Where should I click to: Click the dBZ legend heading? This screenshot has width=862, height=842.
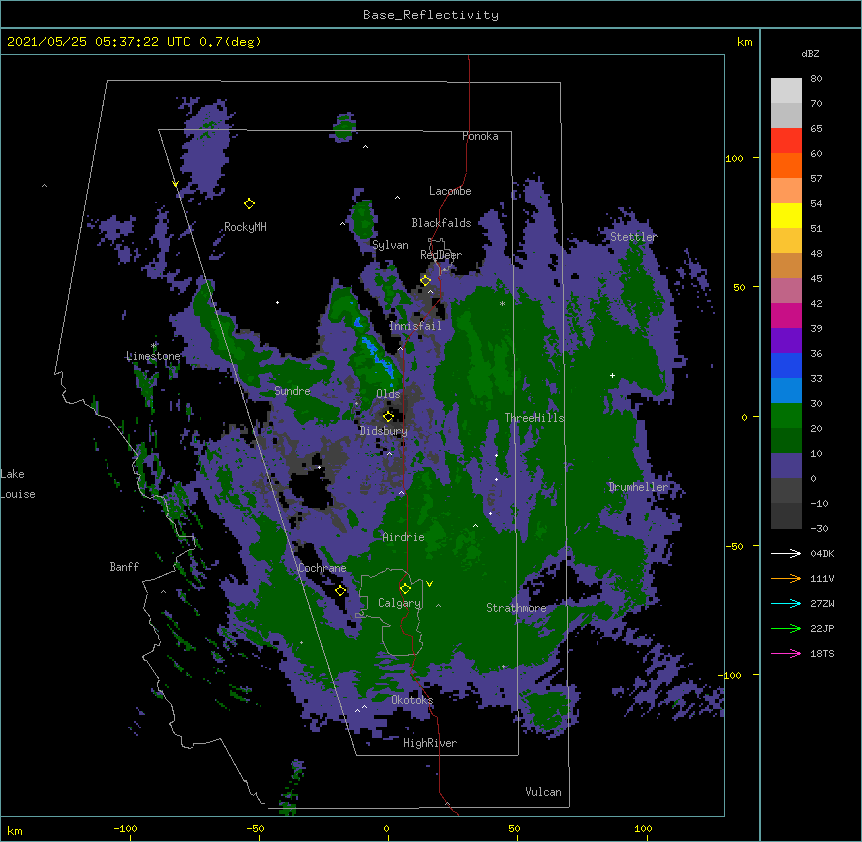click(810, 54)
